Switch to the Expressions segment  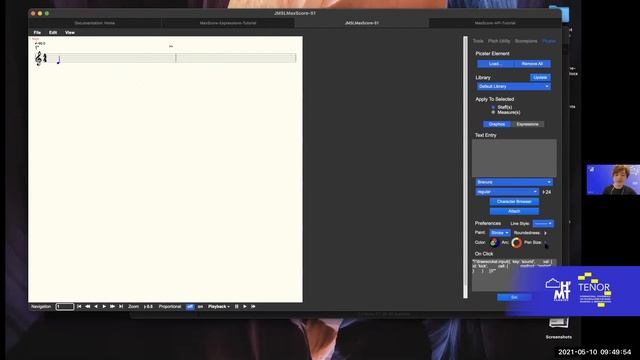coord(527,124)
